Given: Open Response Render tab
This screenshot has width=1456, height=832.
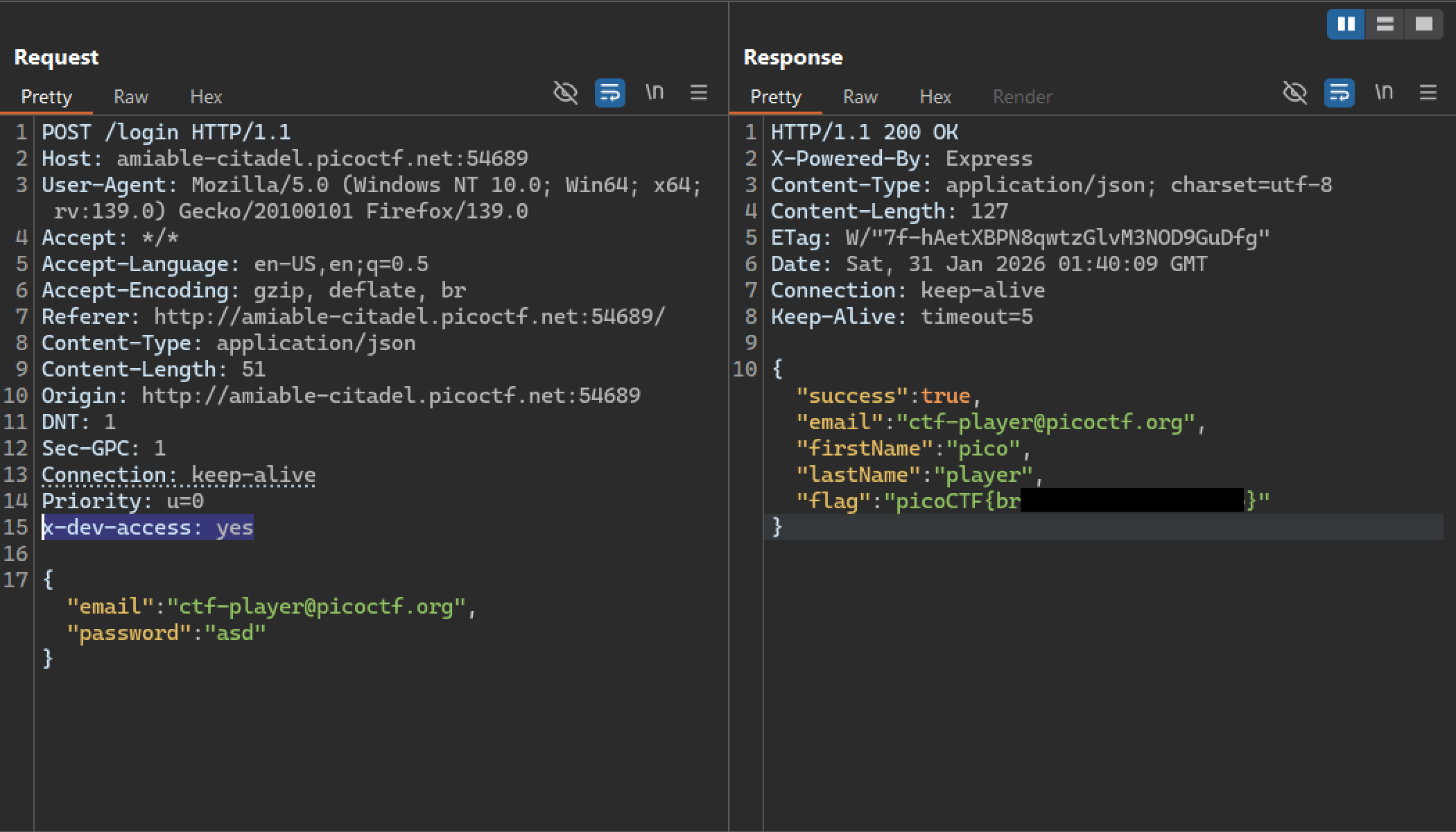Looking at the screenshot, I should [x=1022, y=97].
